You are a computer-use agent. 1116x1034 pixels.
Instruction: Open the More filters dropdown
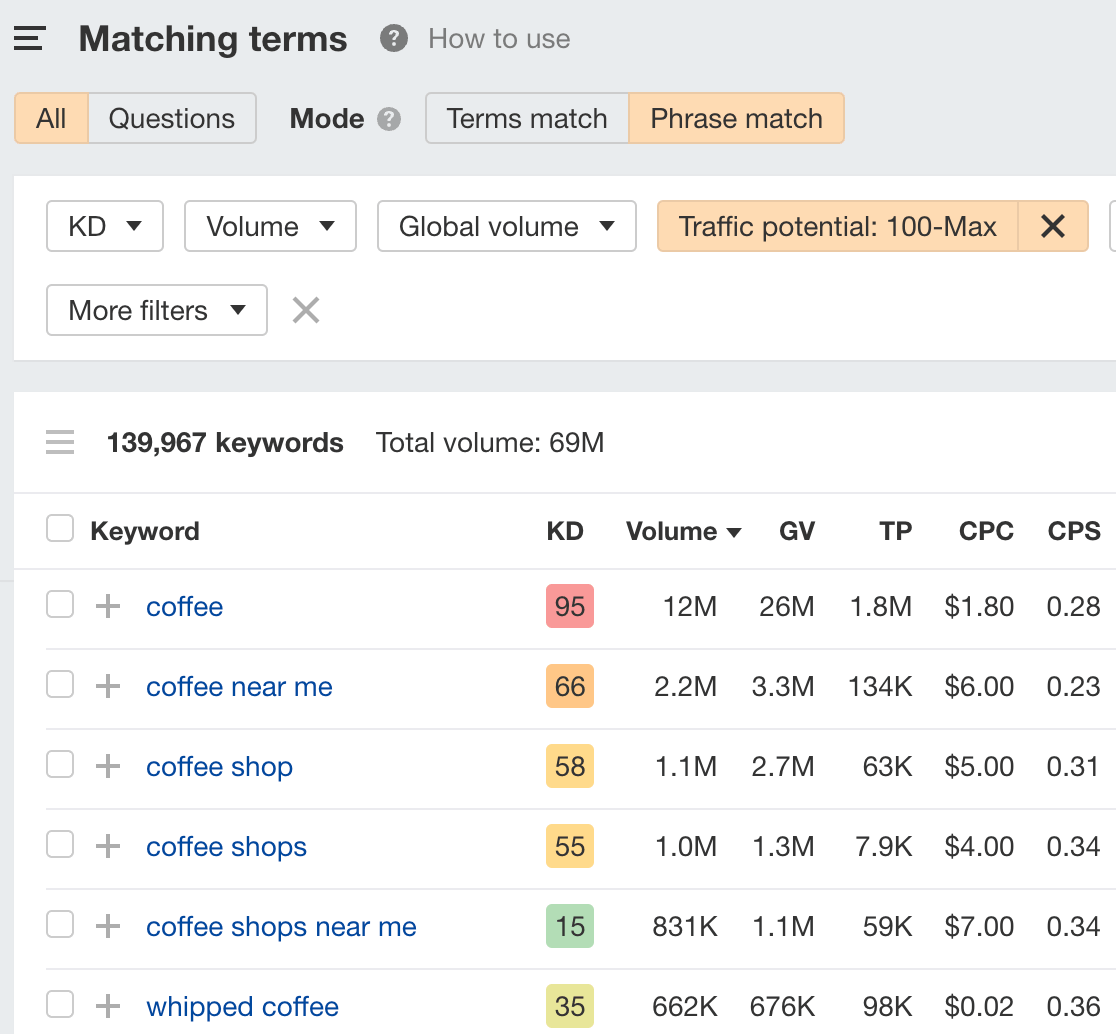pos(156,310)
